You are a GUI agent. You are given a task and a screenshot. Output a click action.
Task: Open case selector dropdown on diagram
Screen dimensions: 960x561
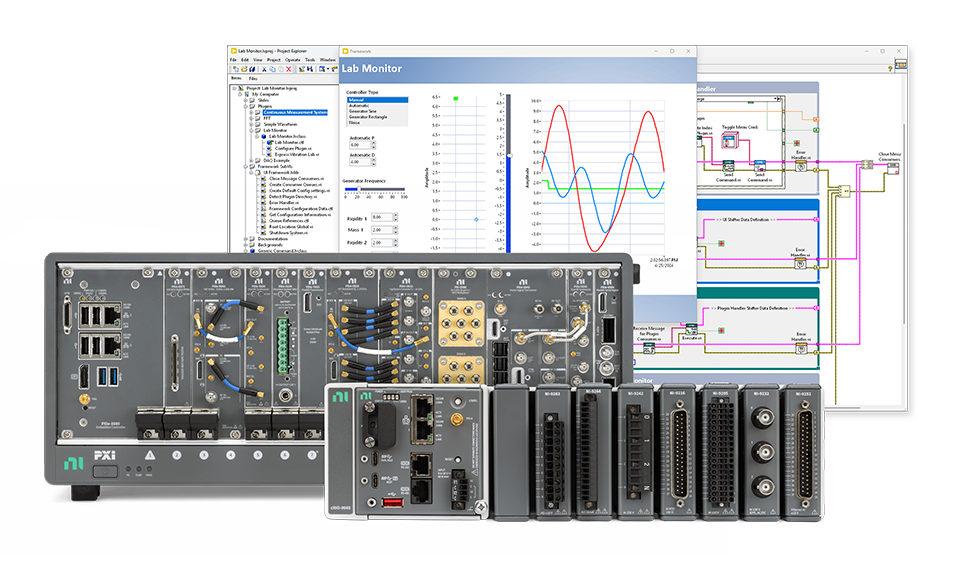tap(777, 99)
